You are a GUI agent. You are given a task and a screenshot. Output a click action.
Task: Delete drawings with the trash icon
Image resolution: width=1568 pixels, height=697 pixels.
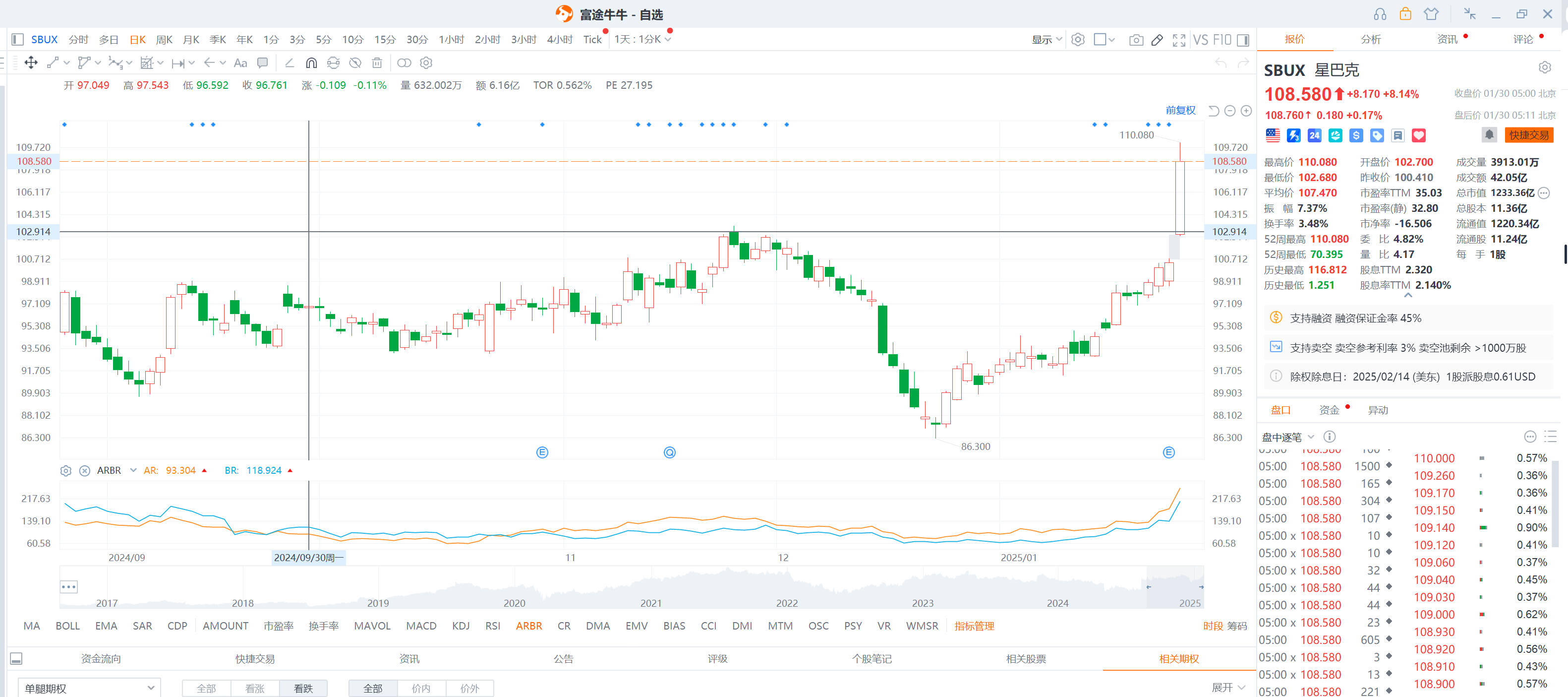coord(377,63)
